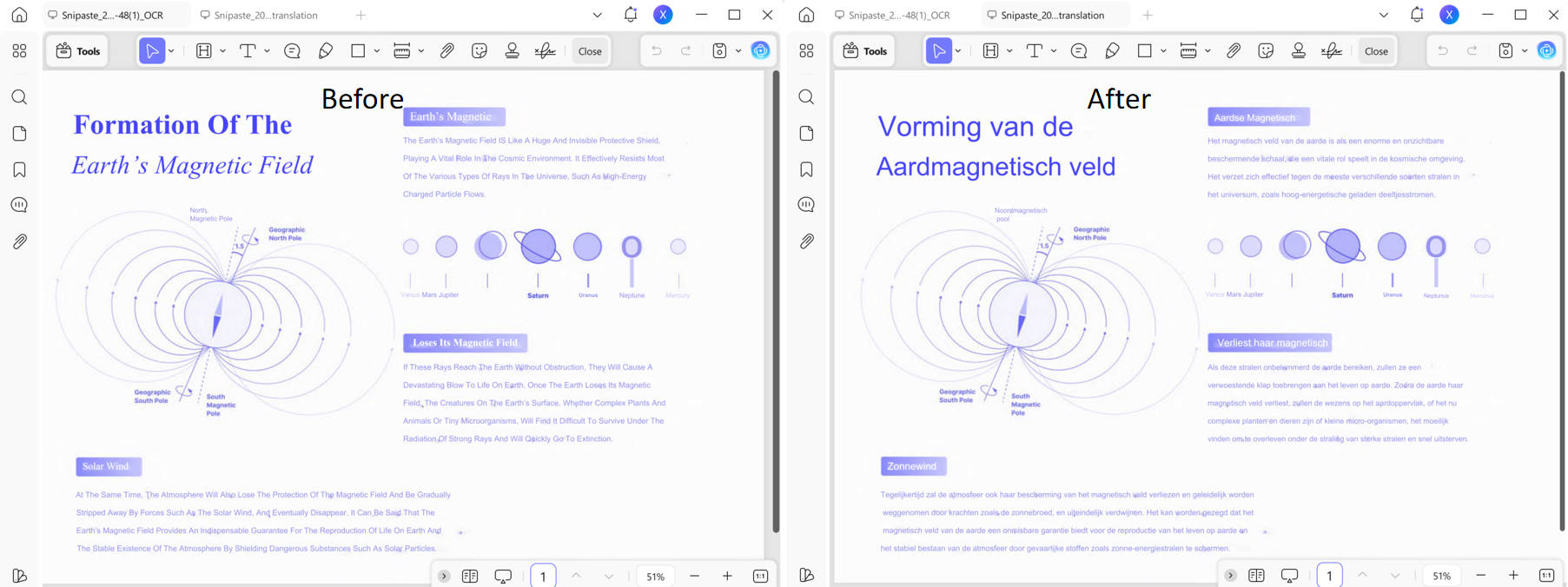Screen dimensions: 1568x587
Task: Select the measure ruler tool in right window
Action: point(1188,51)
